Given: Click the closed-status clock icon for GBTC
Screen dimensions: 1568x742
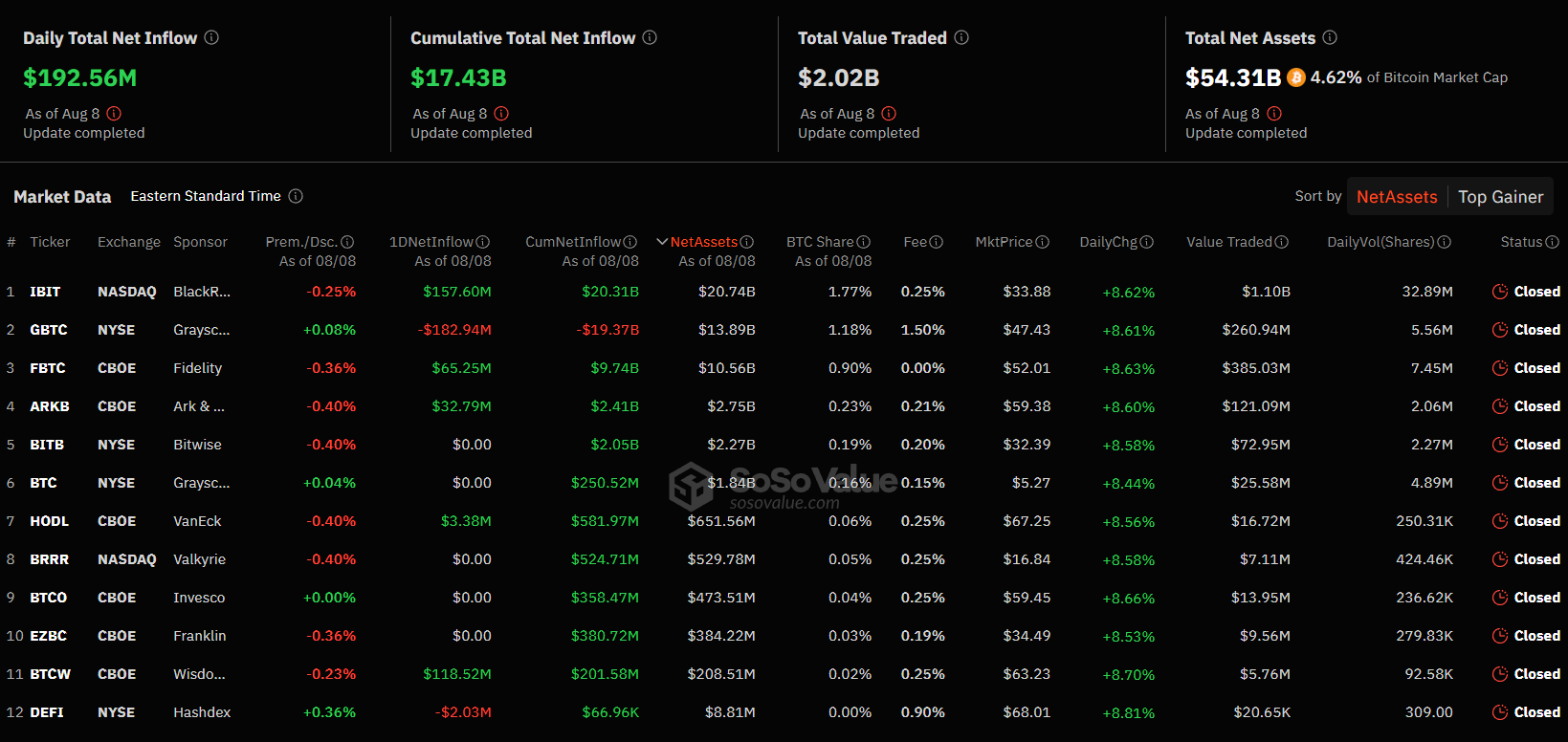Looking at the screenshot, I should click(1500, 330).
